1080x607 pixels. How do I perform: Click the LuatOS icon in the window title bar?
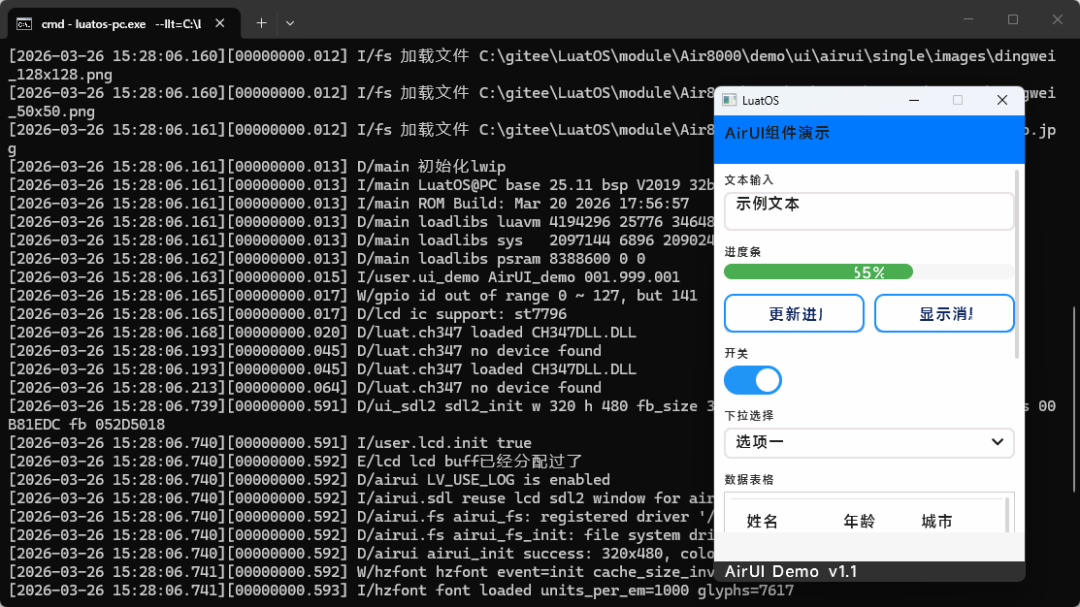731,100
